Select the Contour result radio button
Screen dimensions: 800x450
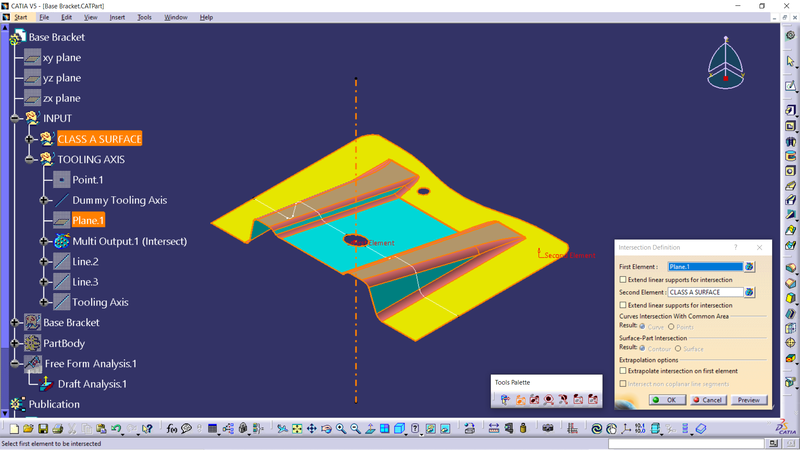[x=642, y=348]
